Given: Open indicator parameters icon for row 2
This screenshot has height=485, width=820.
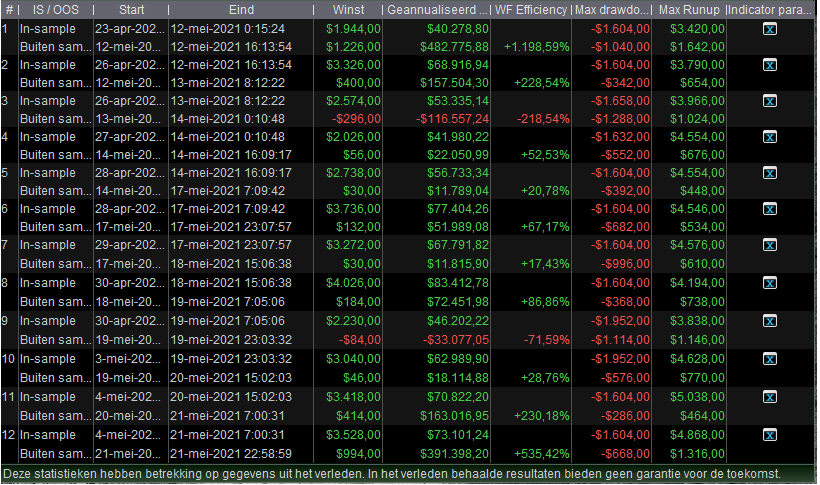Looking at the screenshot, I should [769, 65].
